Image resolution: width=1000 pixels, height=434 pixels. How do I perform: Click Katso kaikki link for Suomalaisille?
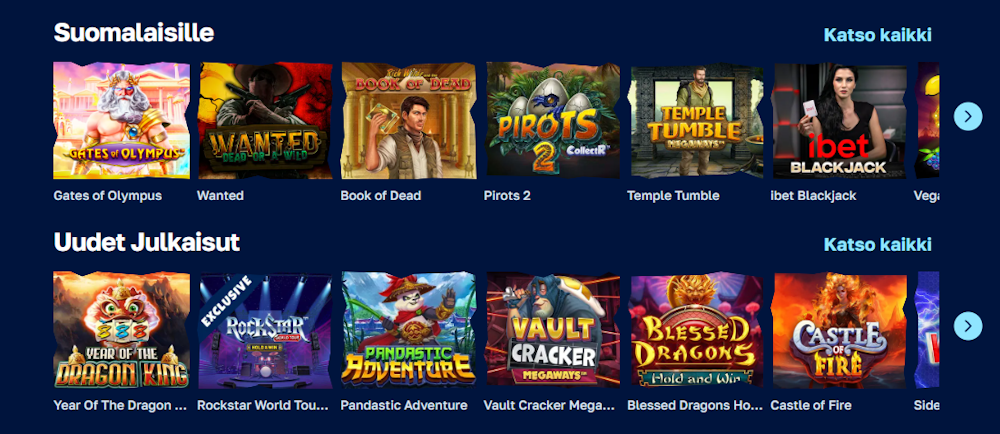[x=878, y=34]
